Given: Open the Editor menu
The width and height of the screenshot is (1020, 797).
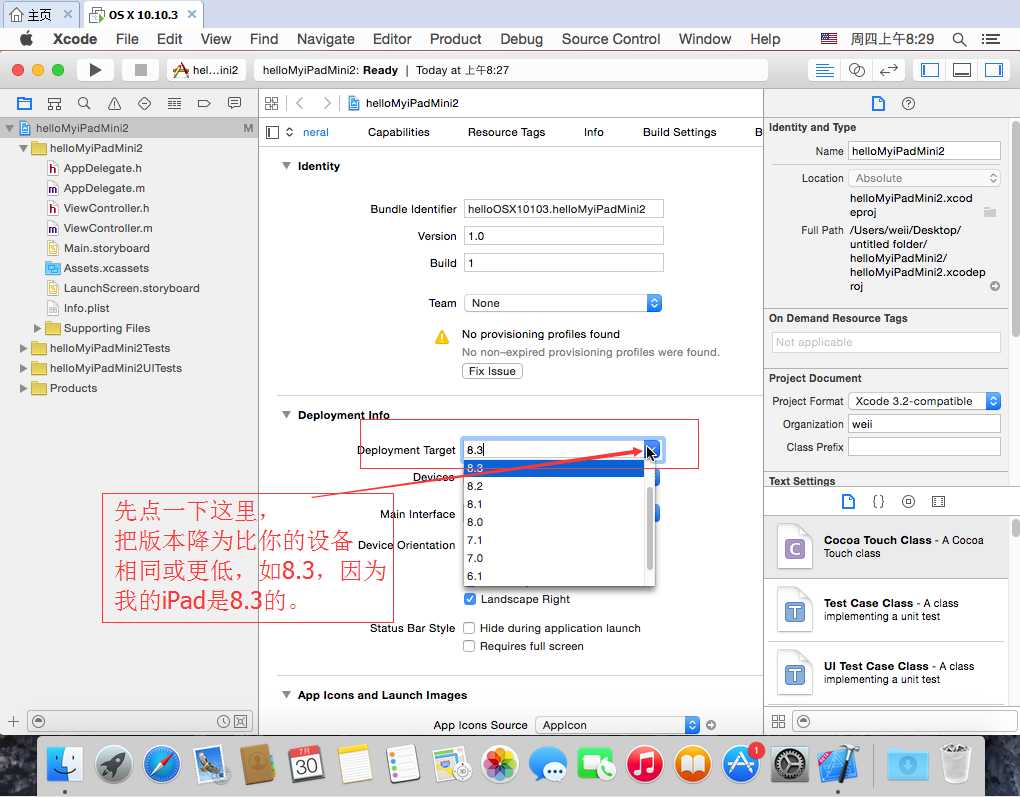Looking at the screenshot, I should pyautogui.click(x=392, y=39).
